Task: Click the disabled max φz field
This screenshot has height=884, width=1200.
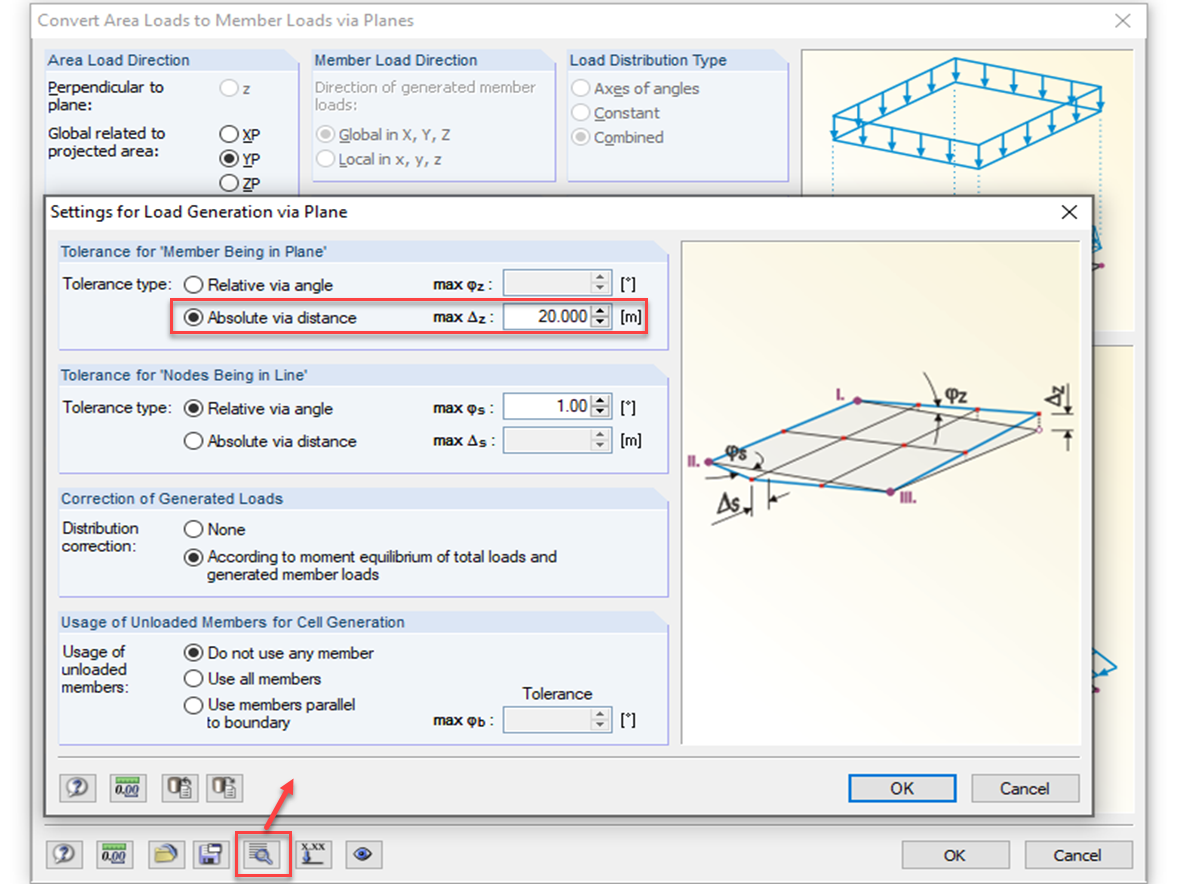Action: 548,284
